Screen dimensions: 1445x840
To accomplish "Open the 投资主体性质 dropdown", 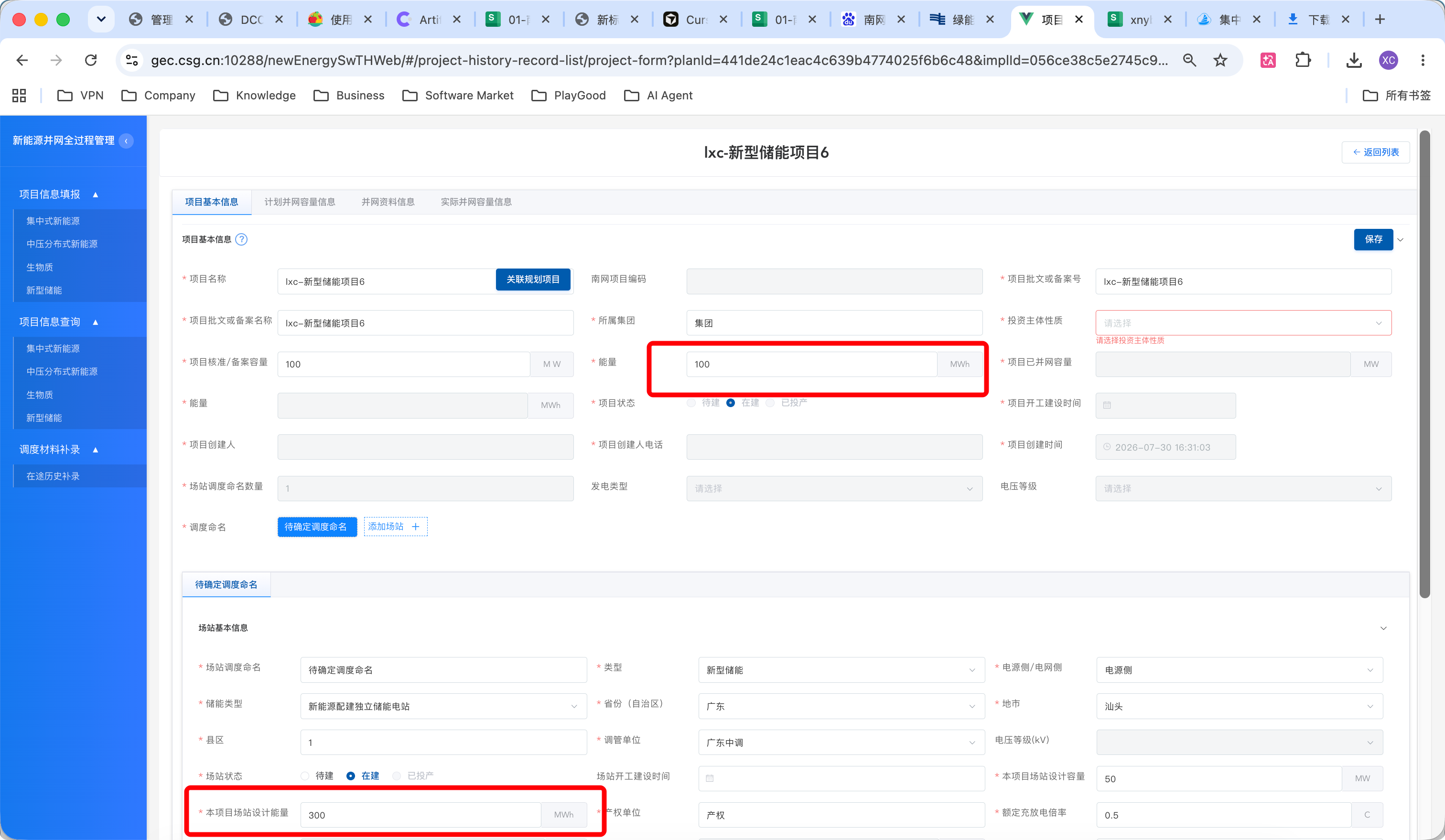I will [1243, 323].
